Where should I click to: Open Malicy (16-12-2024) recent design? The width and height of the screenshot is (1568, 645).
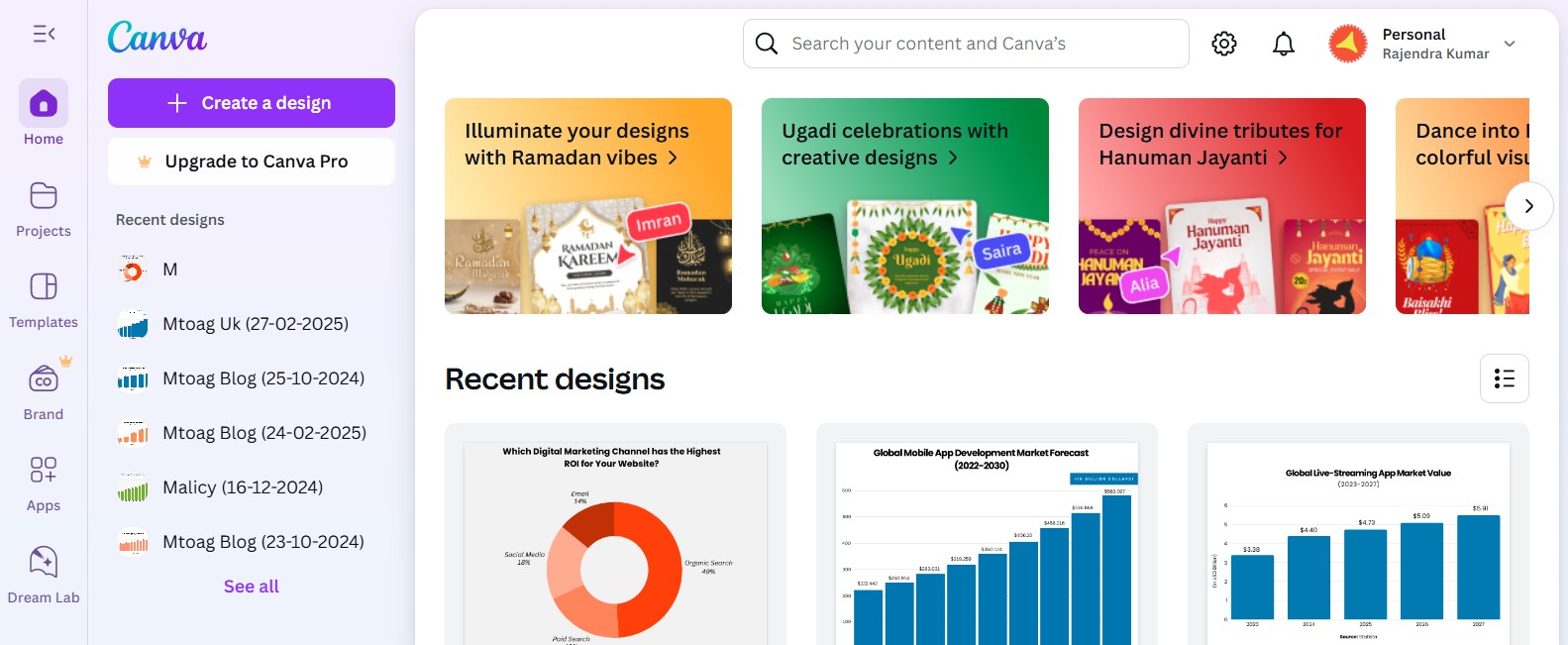243,487
